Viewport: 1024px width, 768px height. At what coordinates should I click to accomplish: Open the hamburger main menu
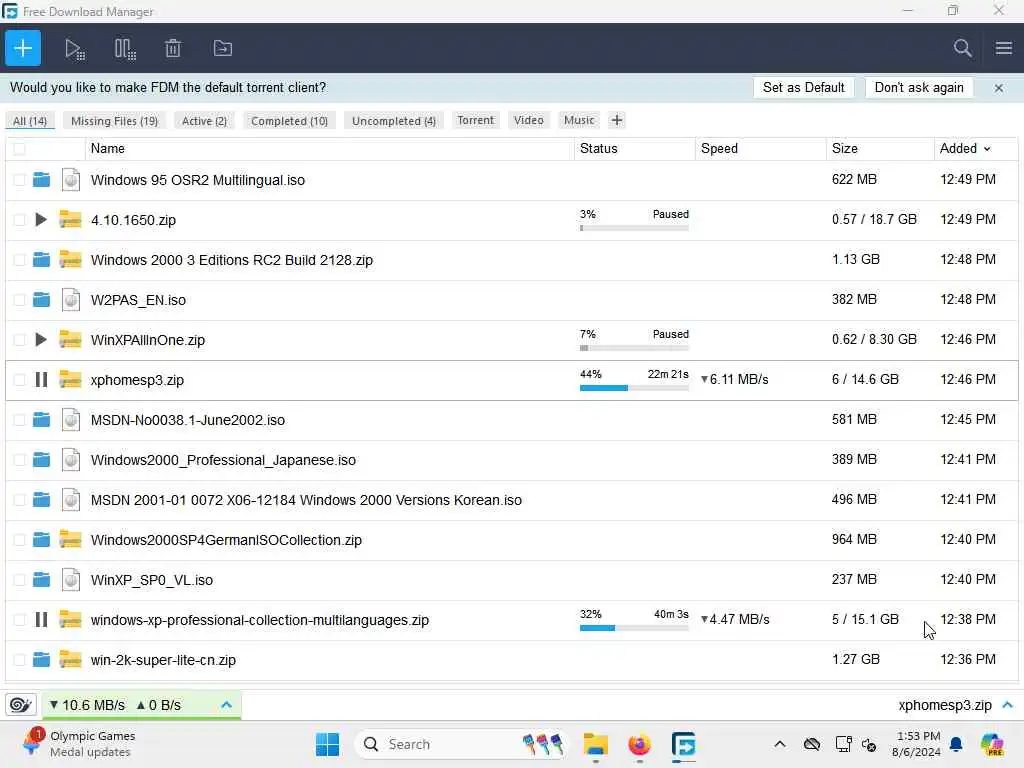[x=1004, y=48]
